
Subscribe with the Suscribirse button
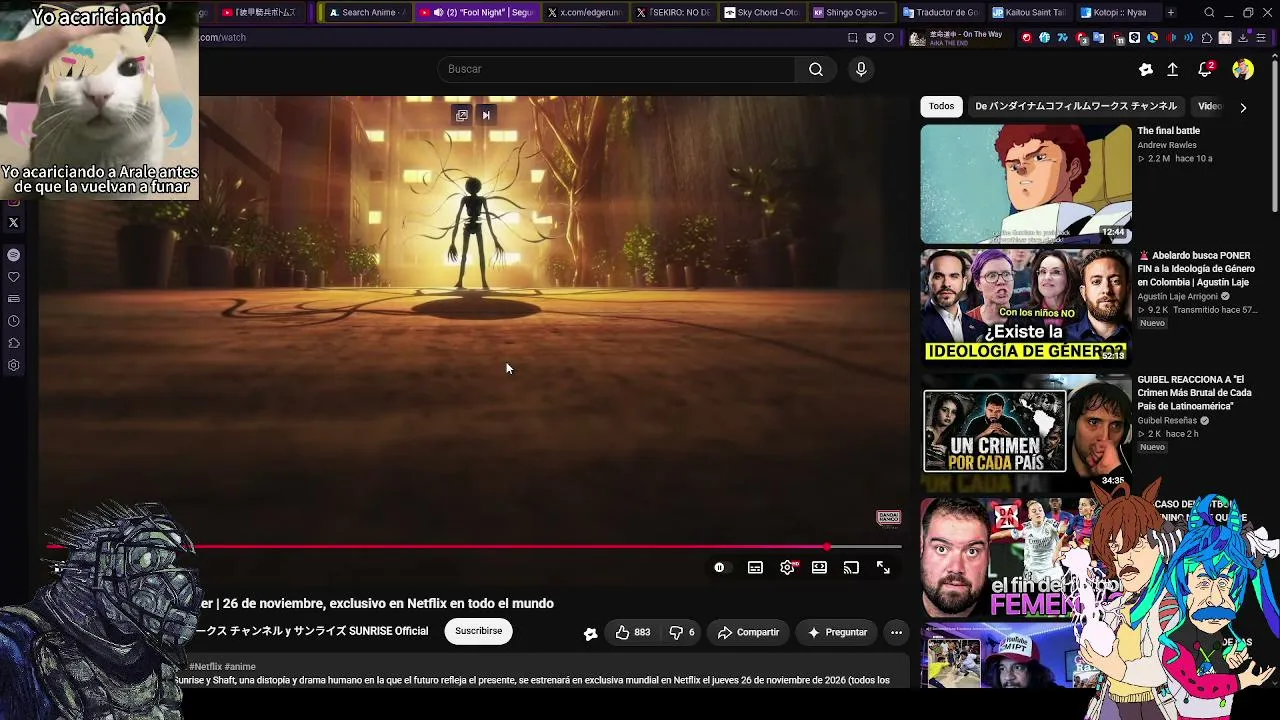tap(479, 631)
